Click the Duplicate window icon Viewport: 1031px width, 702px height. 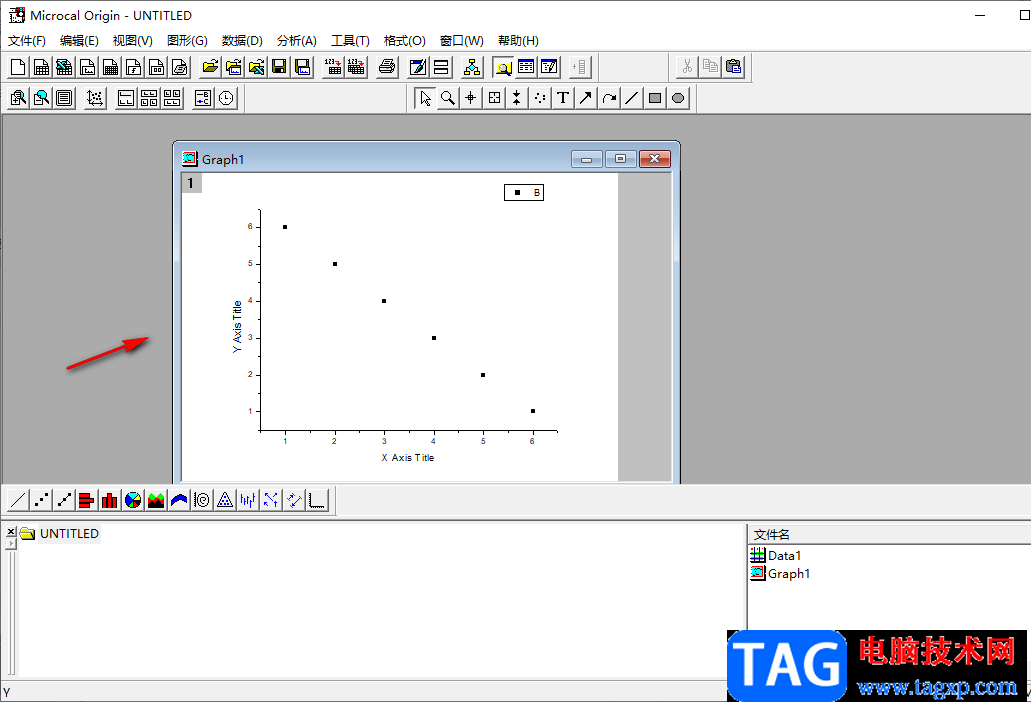pyautogui.click(x=441, y=67)
